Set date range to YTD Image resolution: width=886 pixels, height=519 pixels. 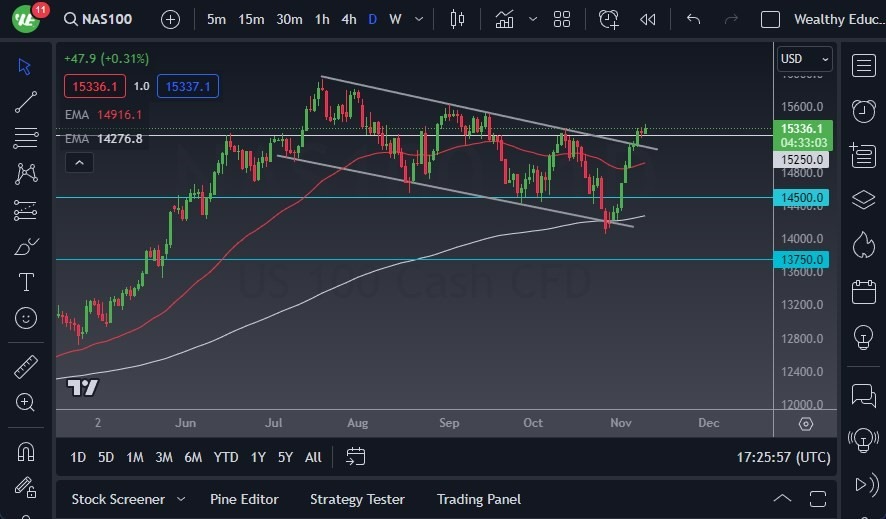pyautogui.click(x=225, y=457)
